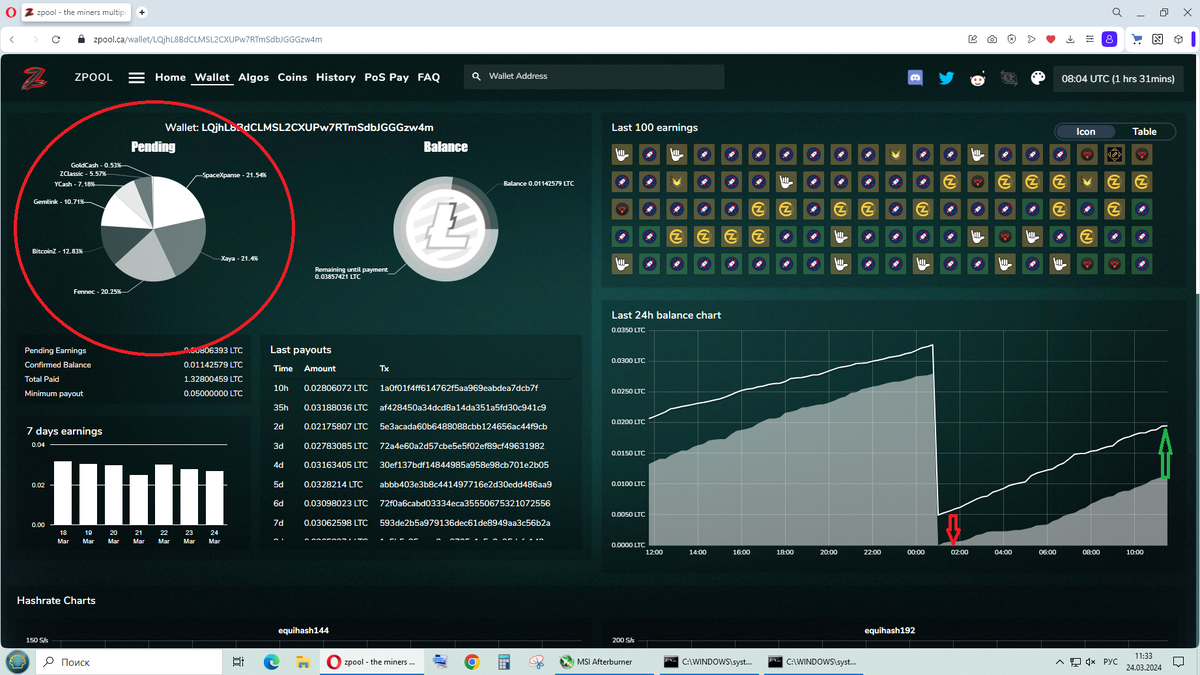Open the zpool Discord link

coord(915,78)
